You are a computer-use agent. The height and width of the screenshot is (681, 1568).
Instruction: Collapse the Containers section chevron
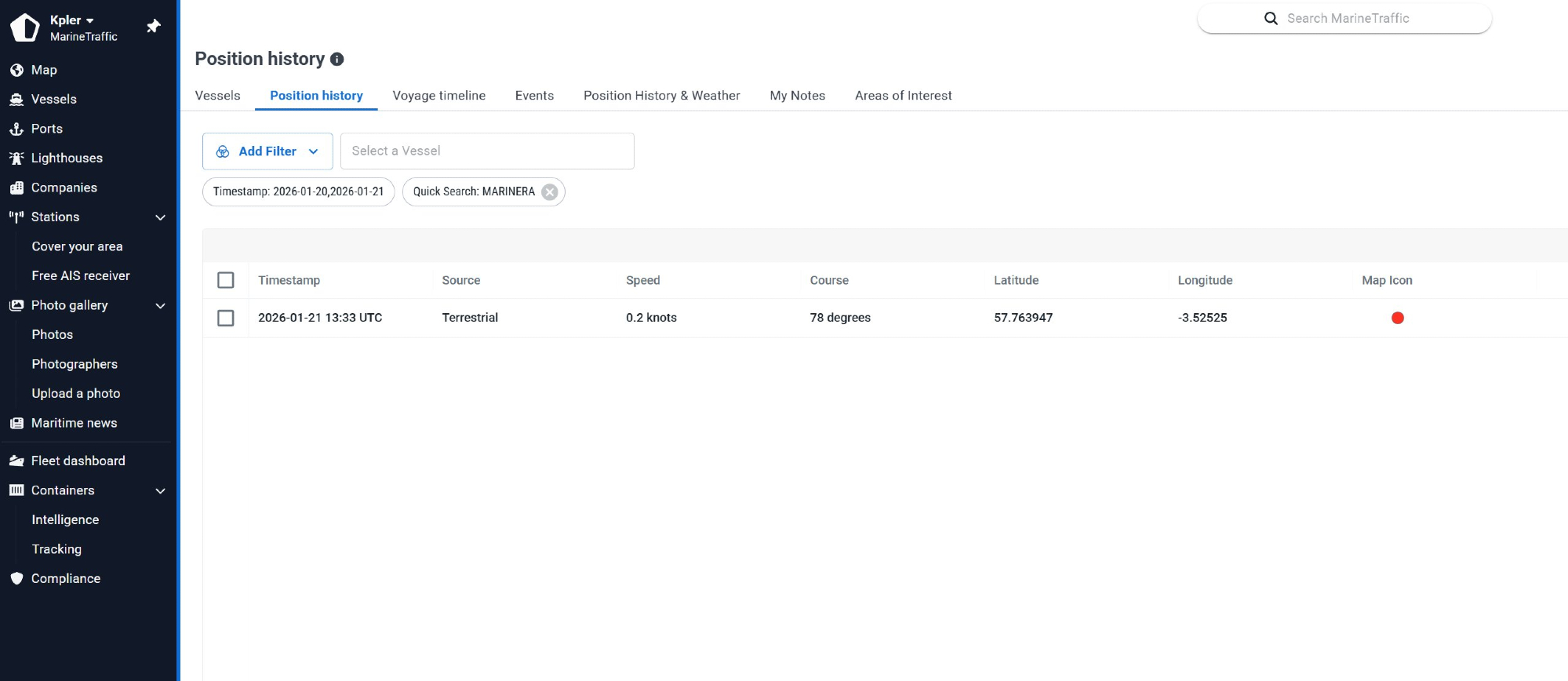161,490
